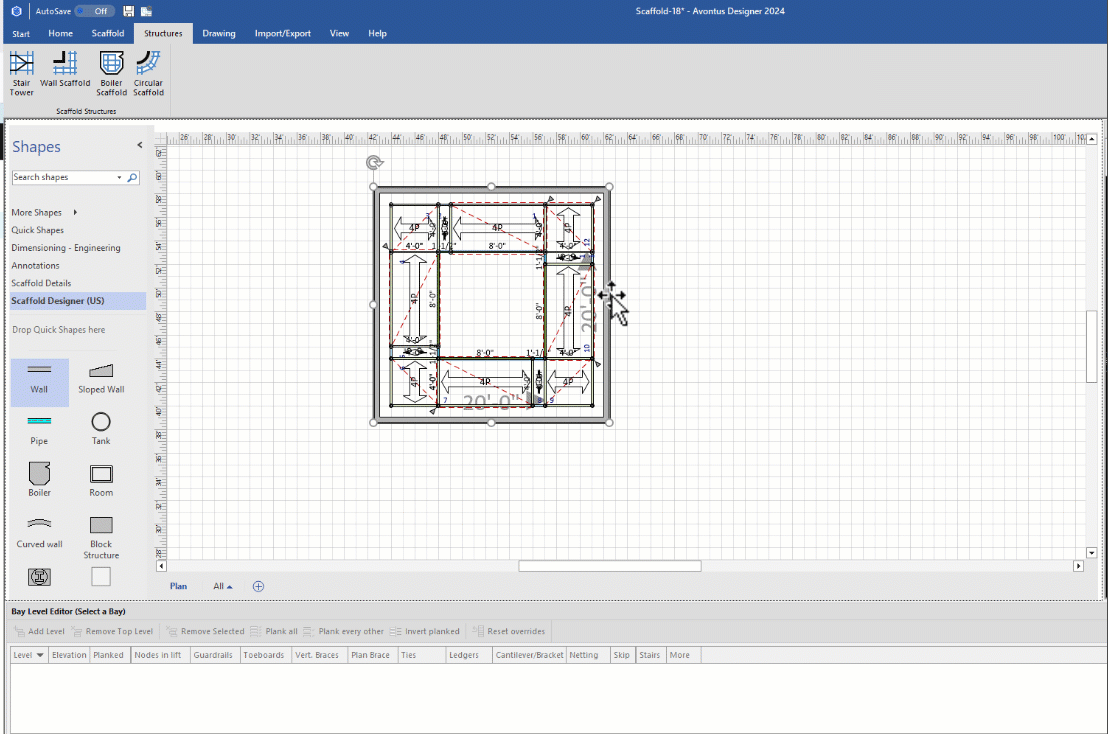The height and width of the screenshot is (734, 1108).
Task: Open the All pages list
Action: (x=222, y=586)
